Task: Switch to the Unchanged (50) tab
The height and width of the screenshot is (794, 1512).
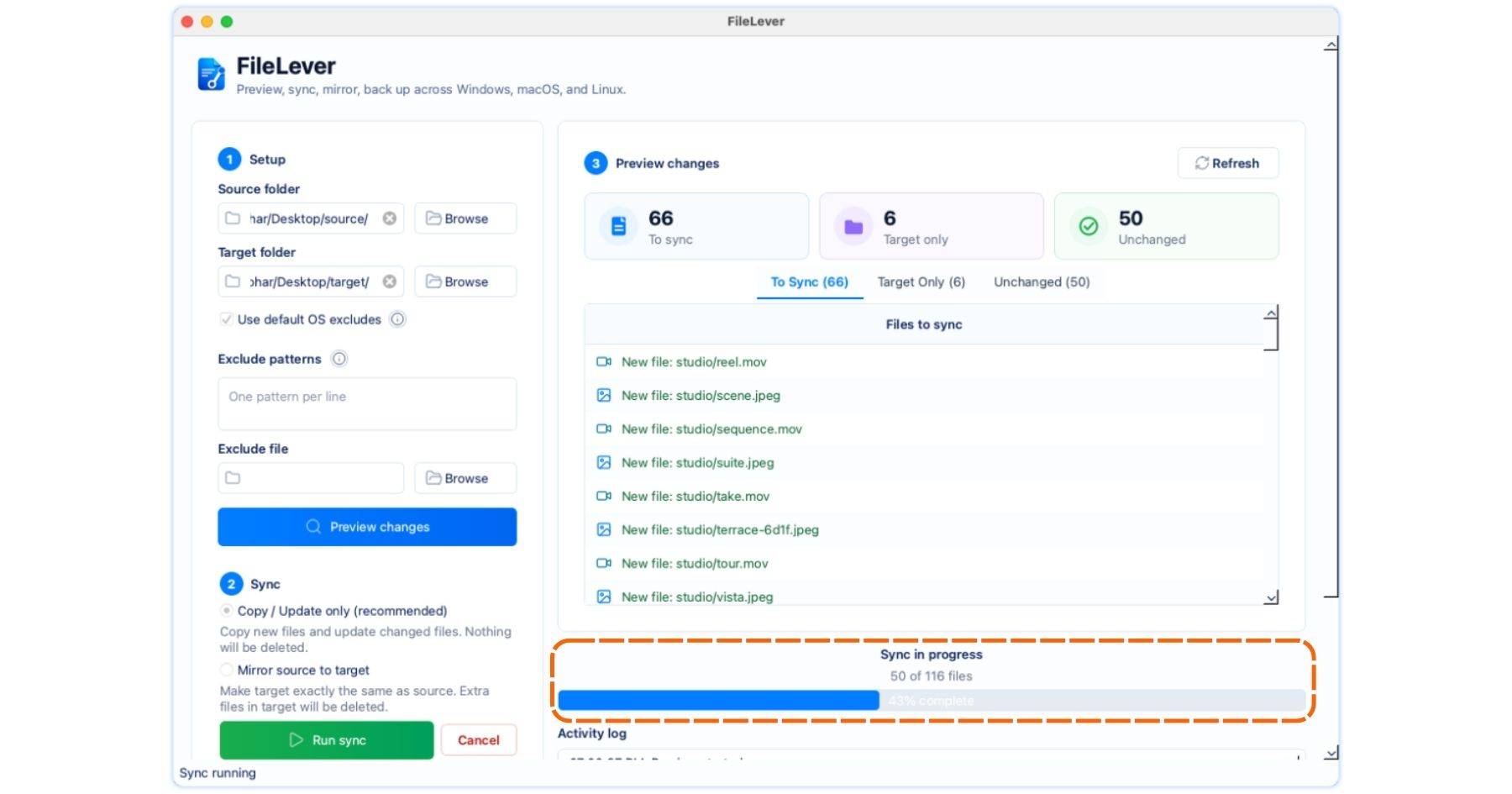Action: (1042, 282)
